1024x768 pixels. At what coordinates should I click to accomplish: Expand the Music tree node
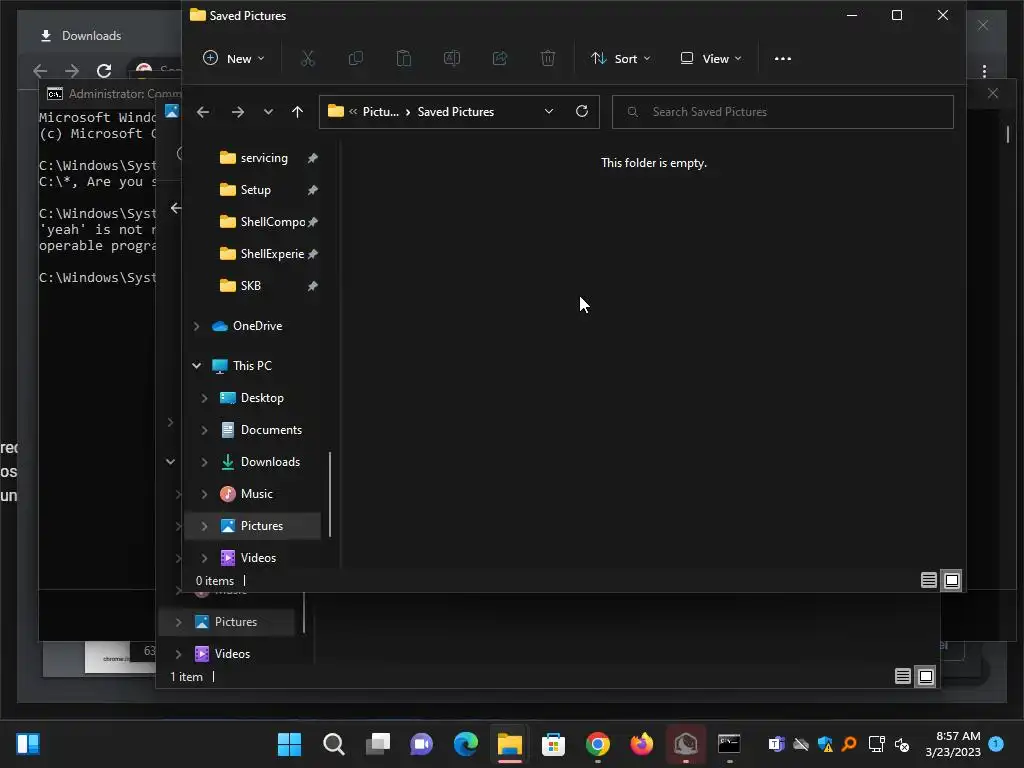(x=204, y=494)
